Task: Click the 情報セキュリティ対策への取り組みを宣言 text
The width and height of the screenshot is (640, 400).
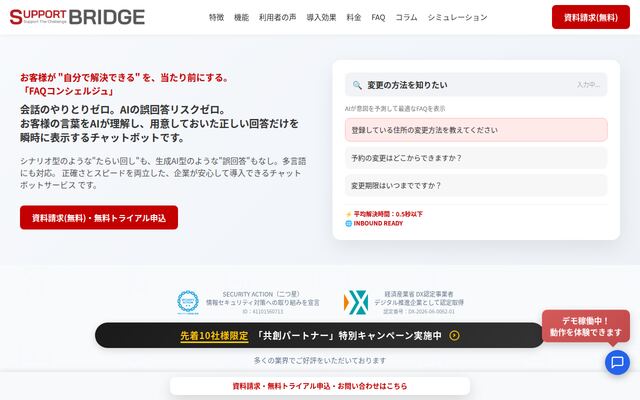Action: point(262,303)
